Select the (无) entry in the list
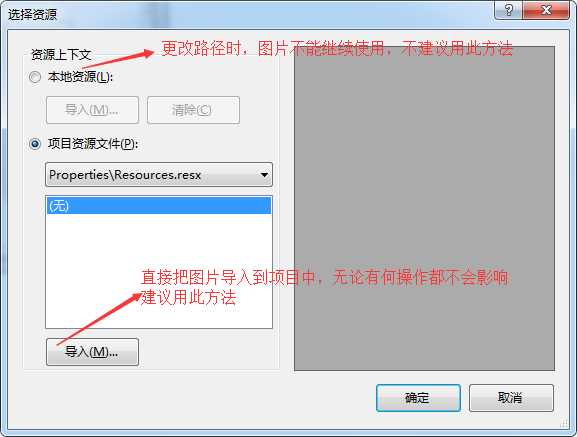 [x=159, y=206]
